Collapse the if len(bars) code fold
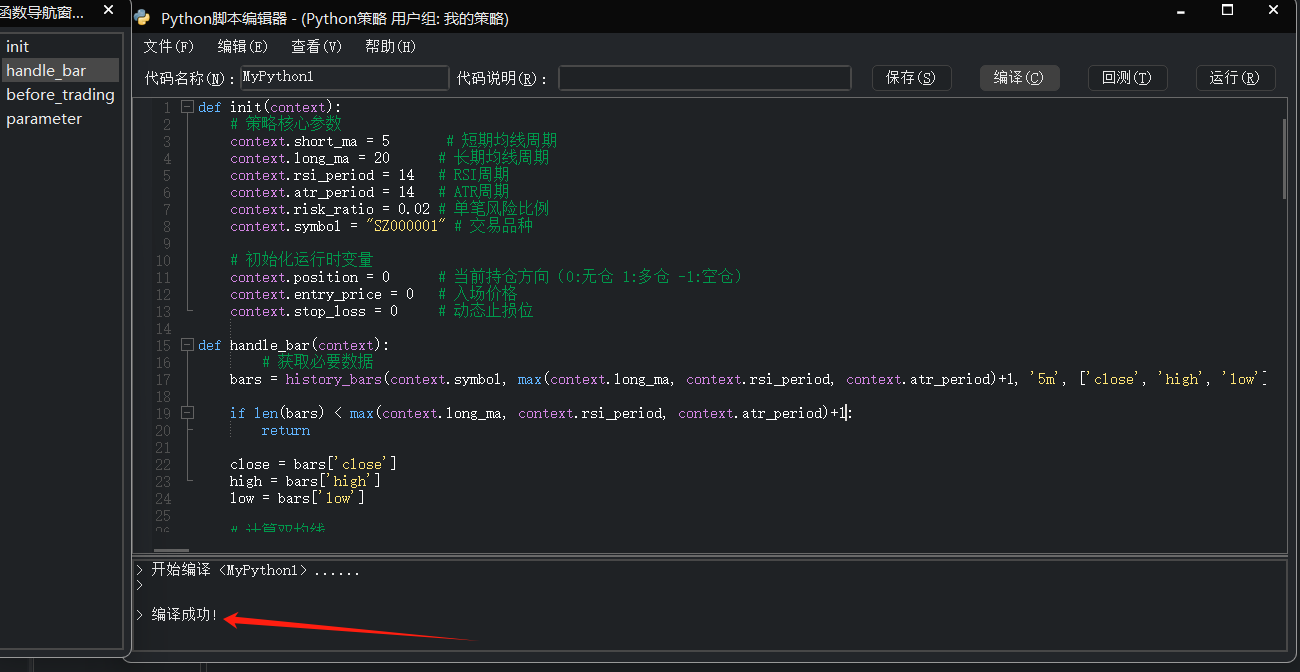This screenshot has height=672, width=1300. [186, 413]
